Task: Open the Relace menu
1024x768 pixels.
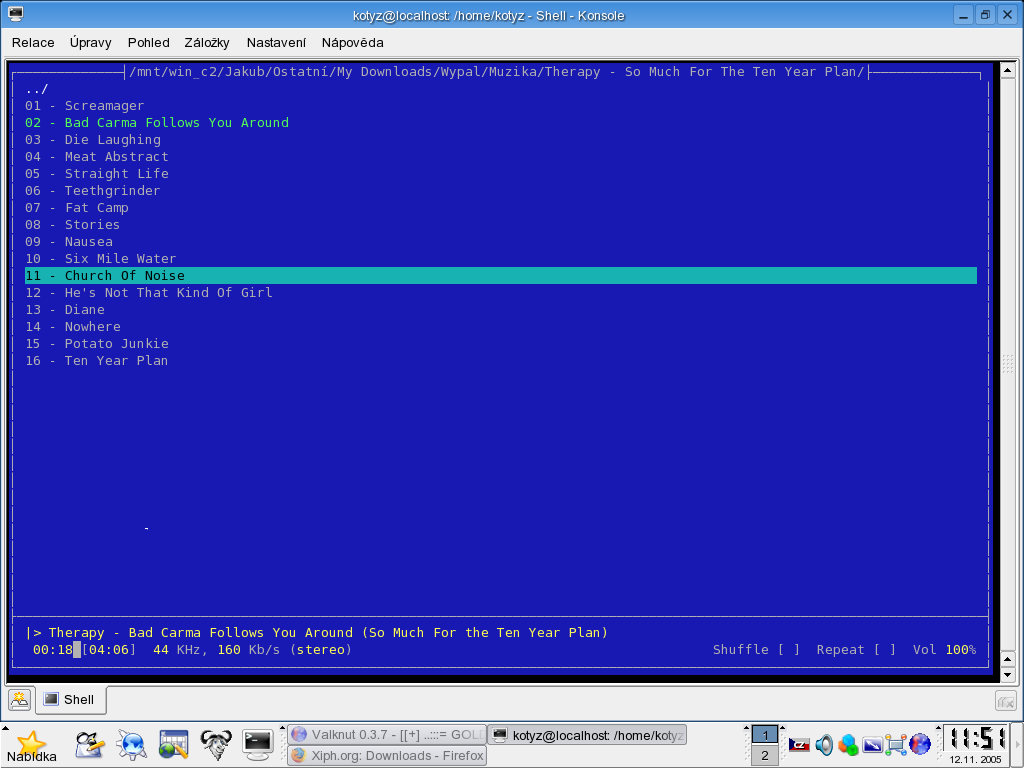Action: (33, 43)
